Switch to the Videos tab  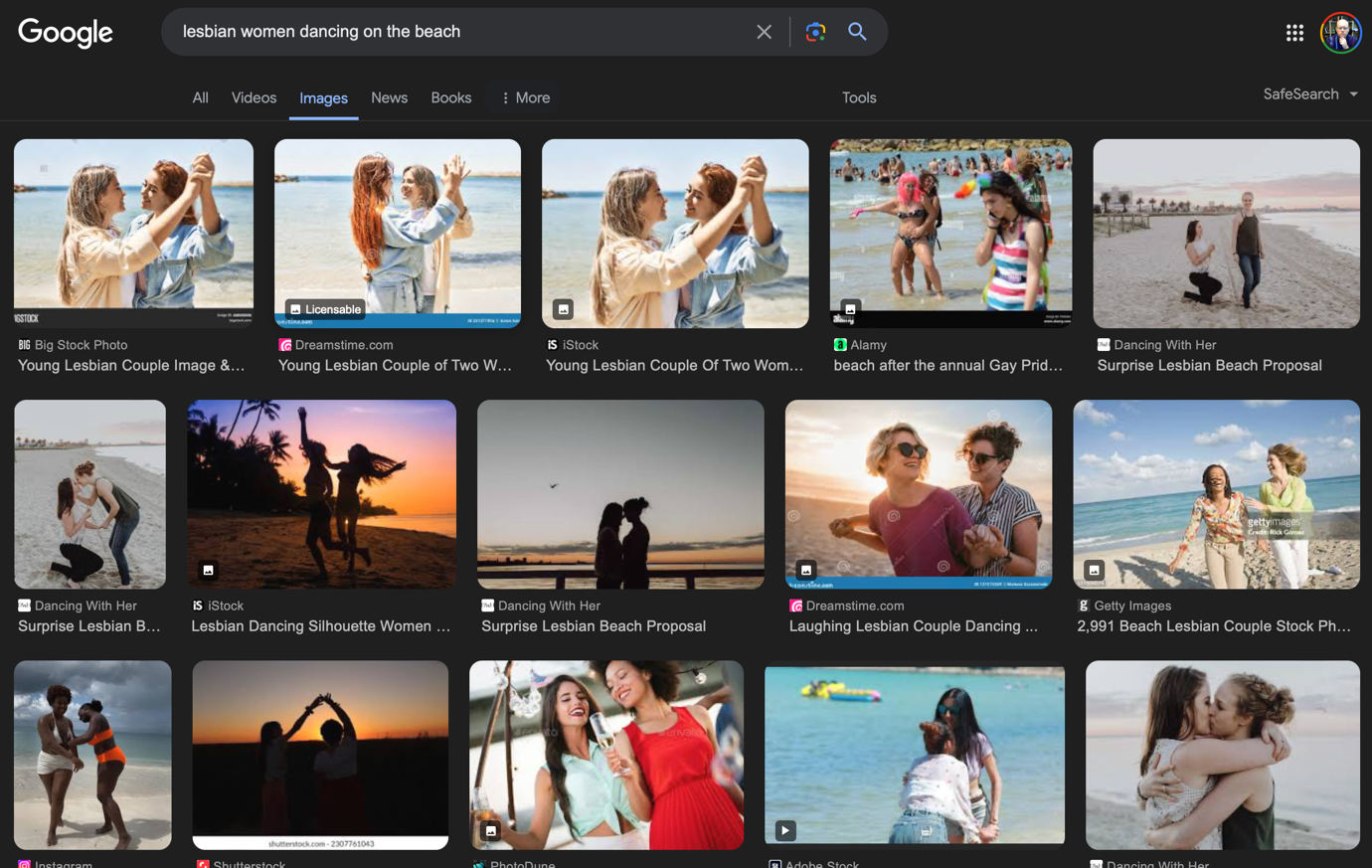coord(254,97)
